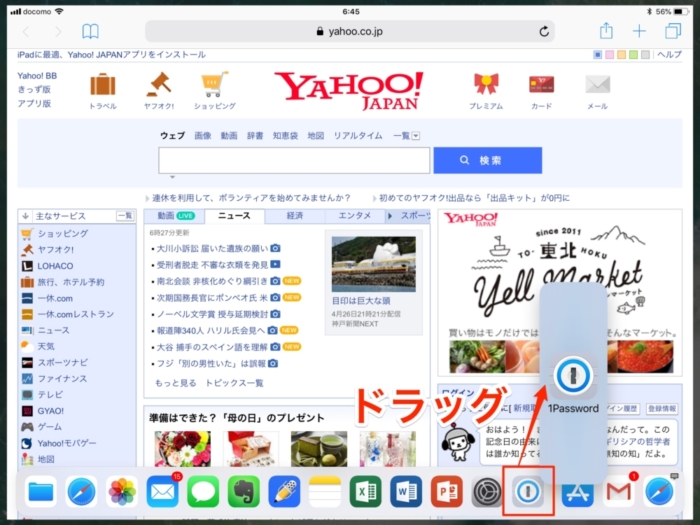The width and height of the screenshot is (700, 525).
Task: Open the もっと見る link
Action: (x=175, y=383)
